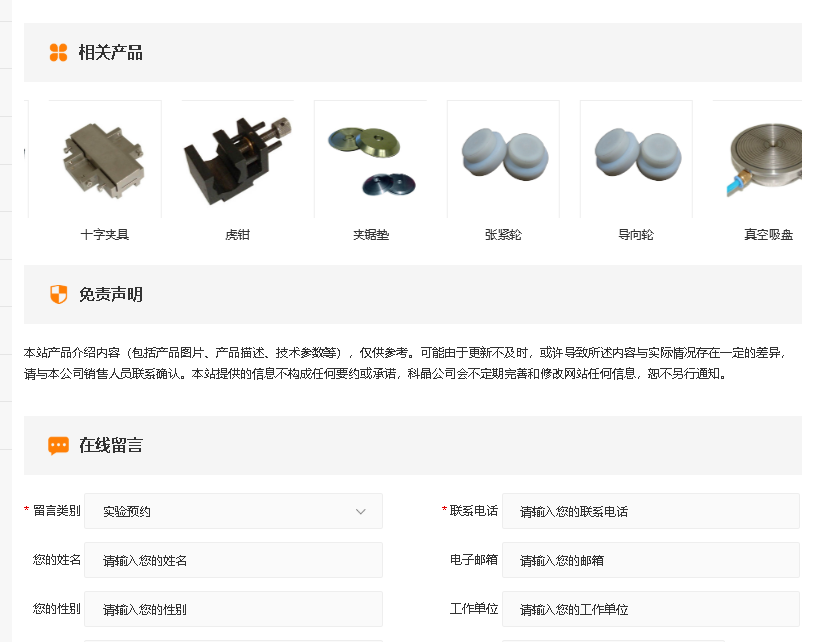Open the 导向轮 product image
The width and height of the screenshot is (836, 642).
click(636, 159)
